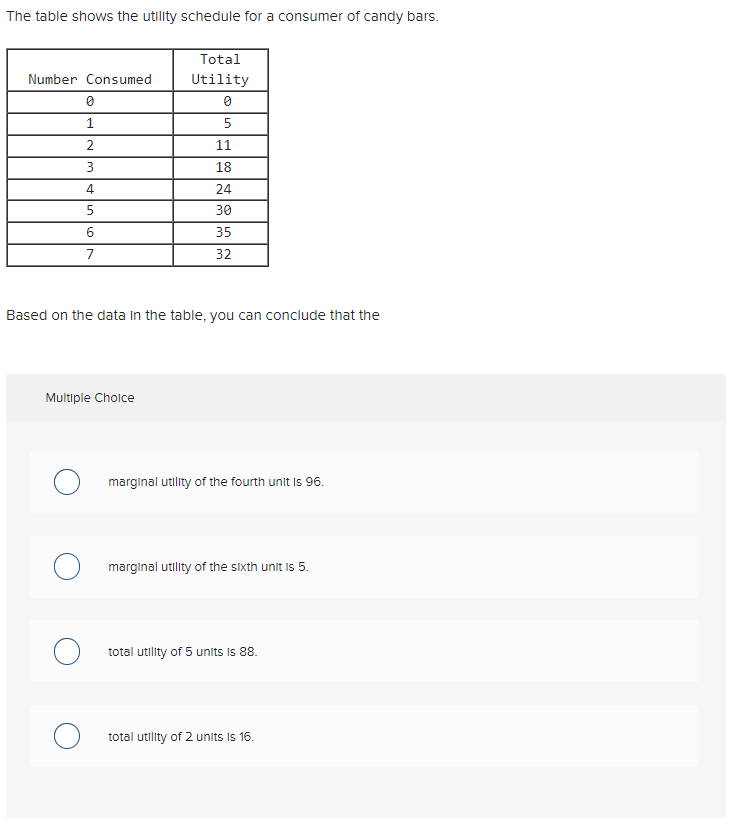Click the table cell showing utility value 35
The image size is (743, 835).
pyautogui.click(x=220, y=232)
